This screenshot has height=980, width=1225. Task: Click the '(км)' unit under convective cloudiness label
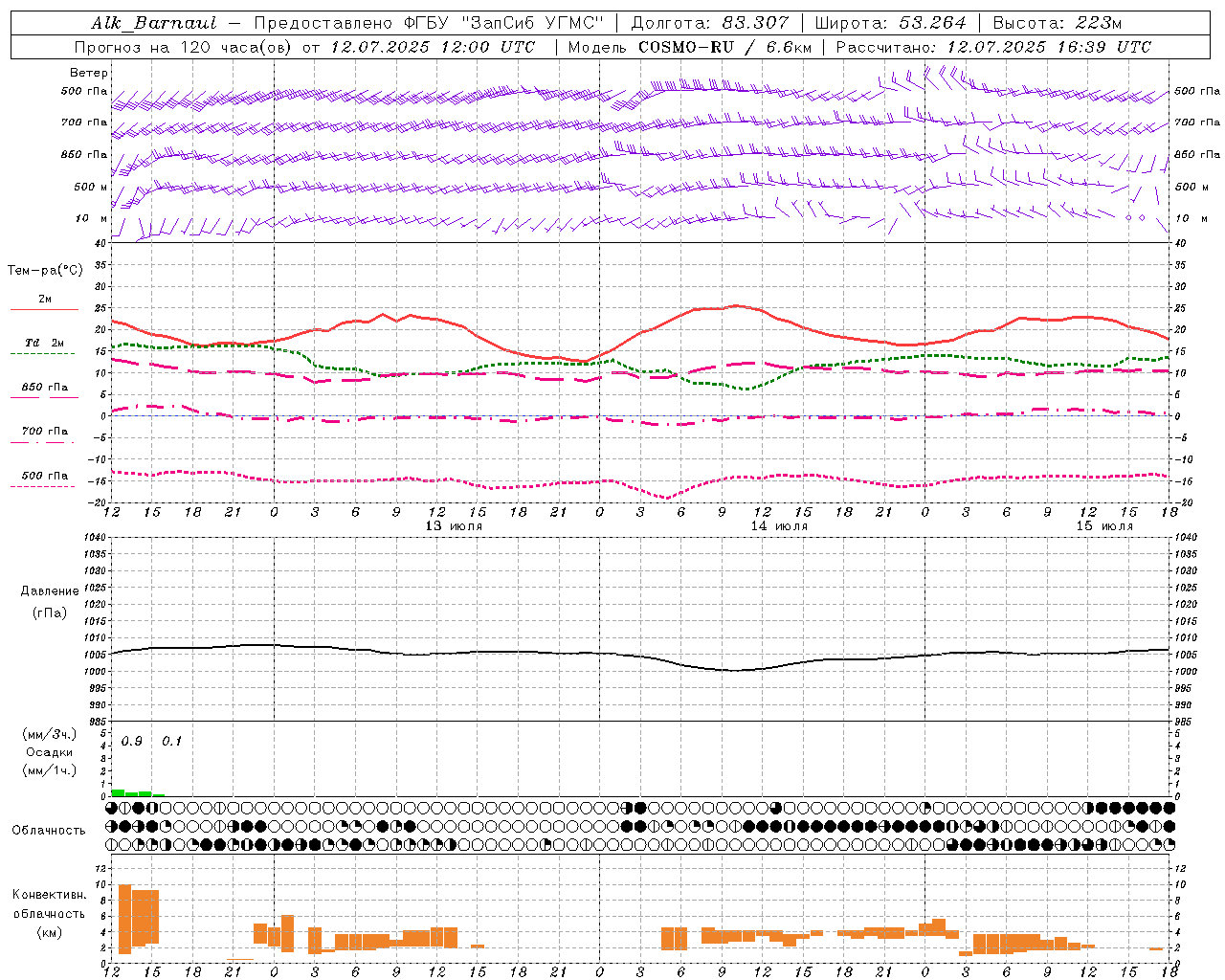point(49,932)
